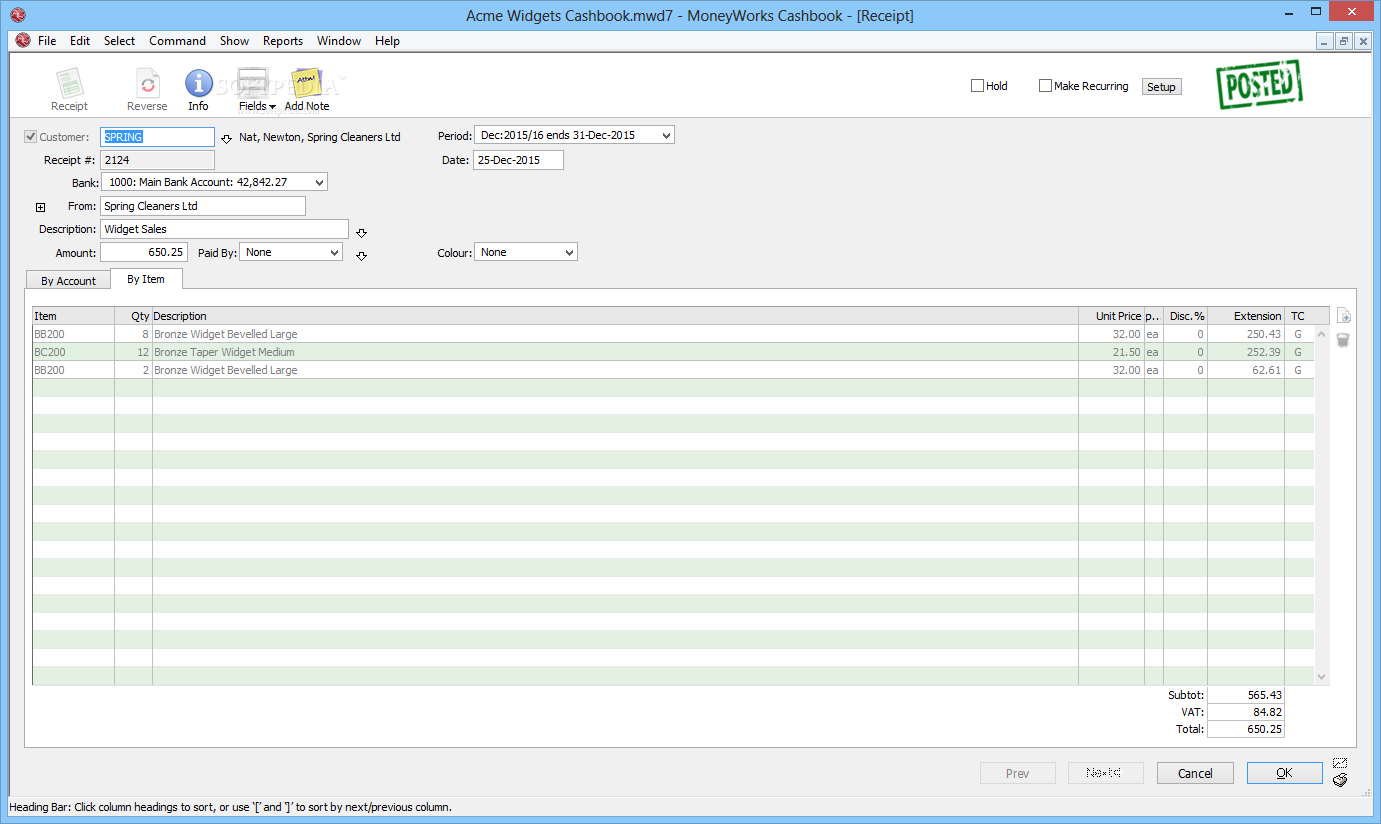1381x824 pixels.
Task: Open the Period dropdown
Action: pyautogui.click(x=574, y=135)
